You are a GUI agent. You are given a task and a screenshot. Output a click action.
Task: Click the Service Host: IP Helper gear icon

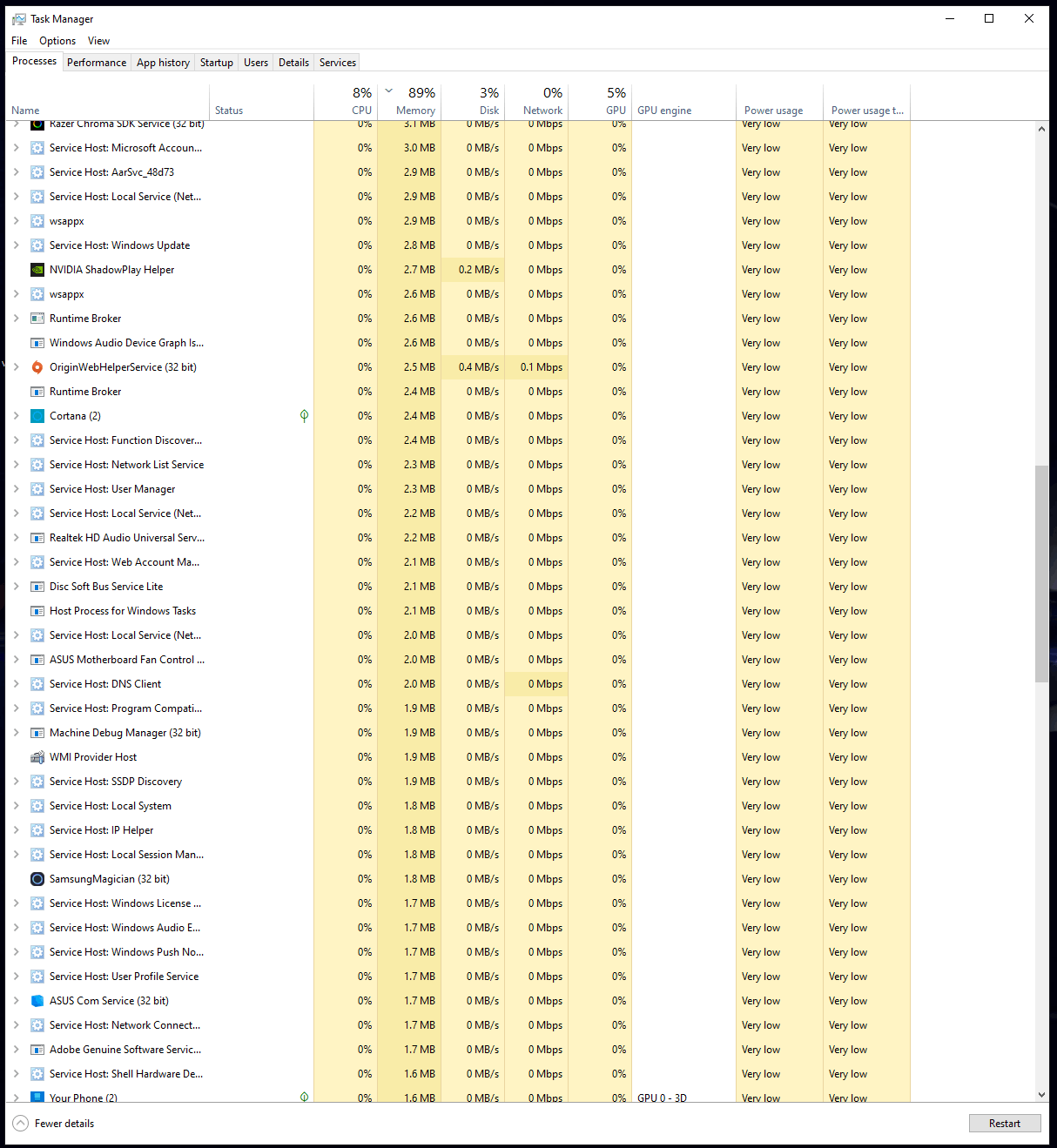tap(37, 830)
